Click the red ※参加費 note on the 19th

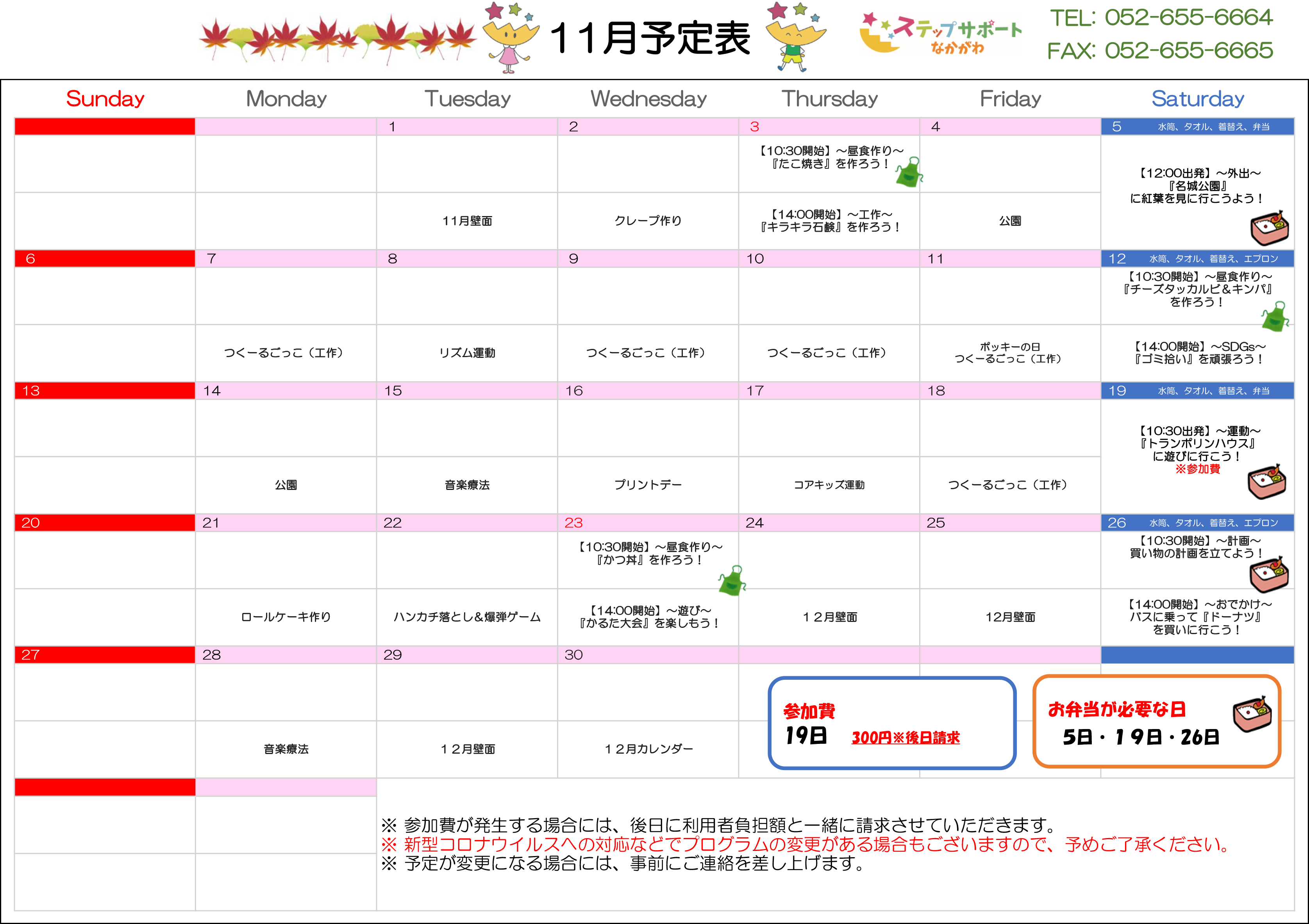[x=1197, y=469]
